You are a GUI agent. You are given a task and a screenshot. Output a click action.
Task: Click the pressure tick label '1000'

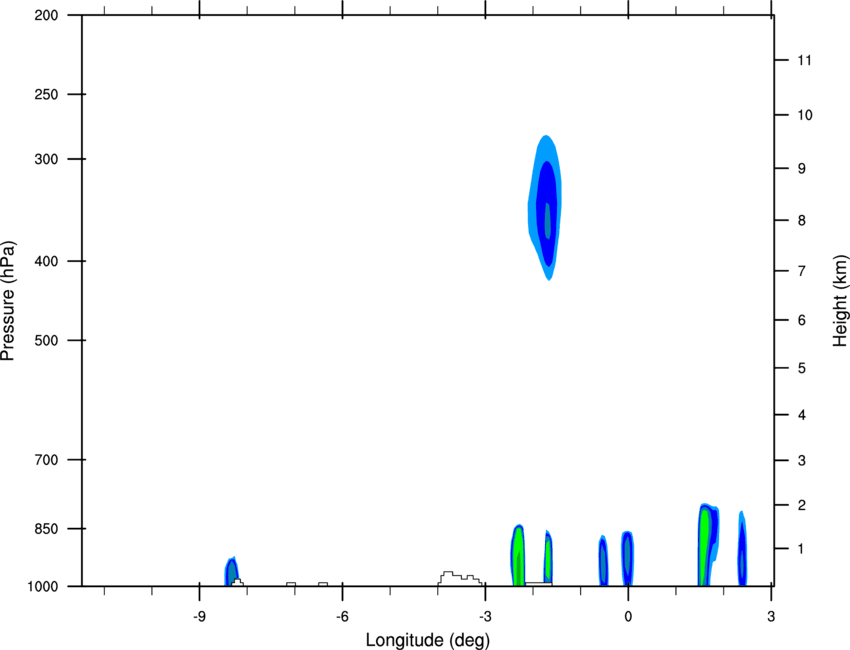43,587
